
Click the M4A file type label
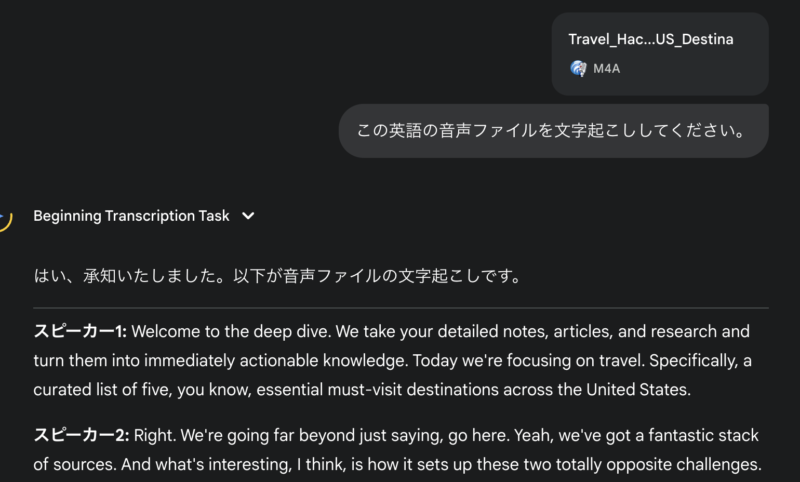(607, 68)
